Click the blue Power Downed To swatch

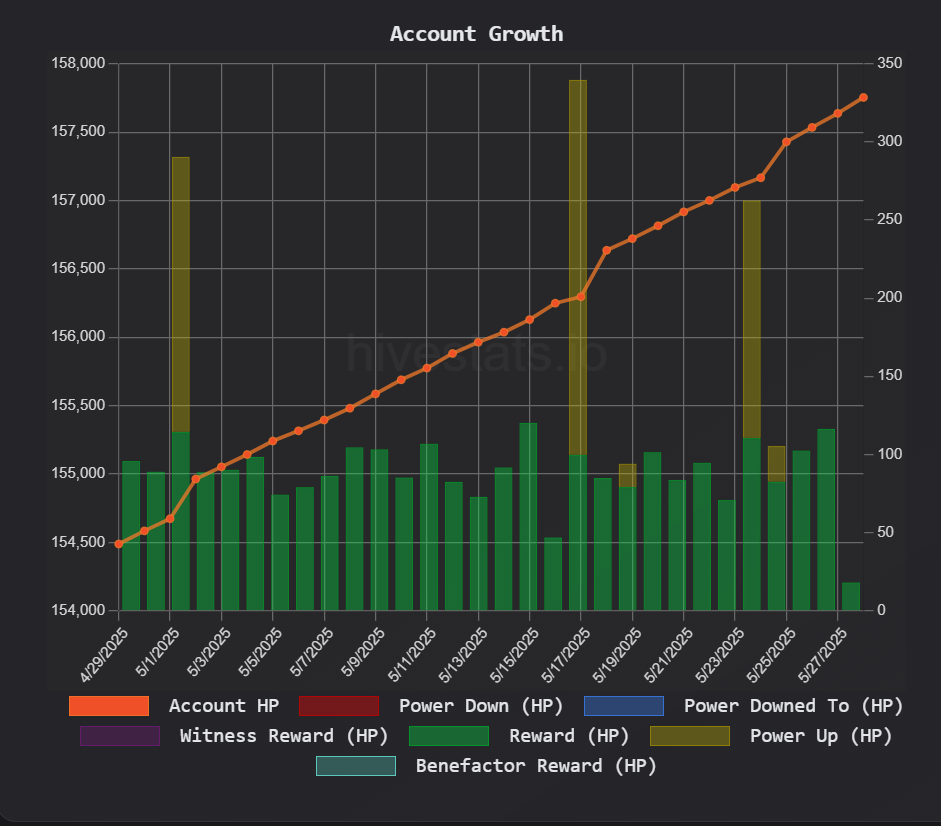tap(623, 706)
